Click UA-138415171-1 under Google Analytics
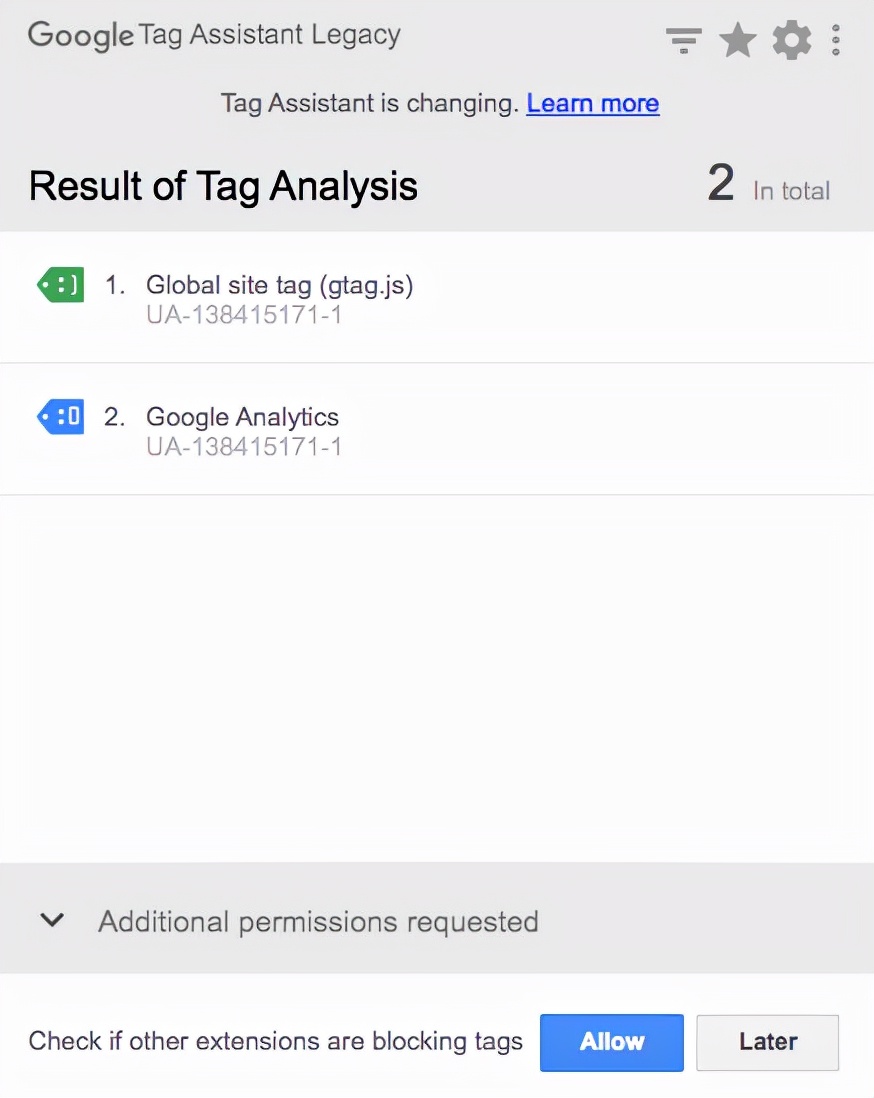 [x=244, y=447]
